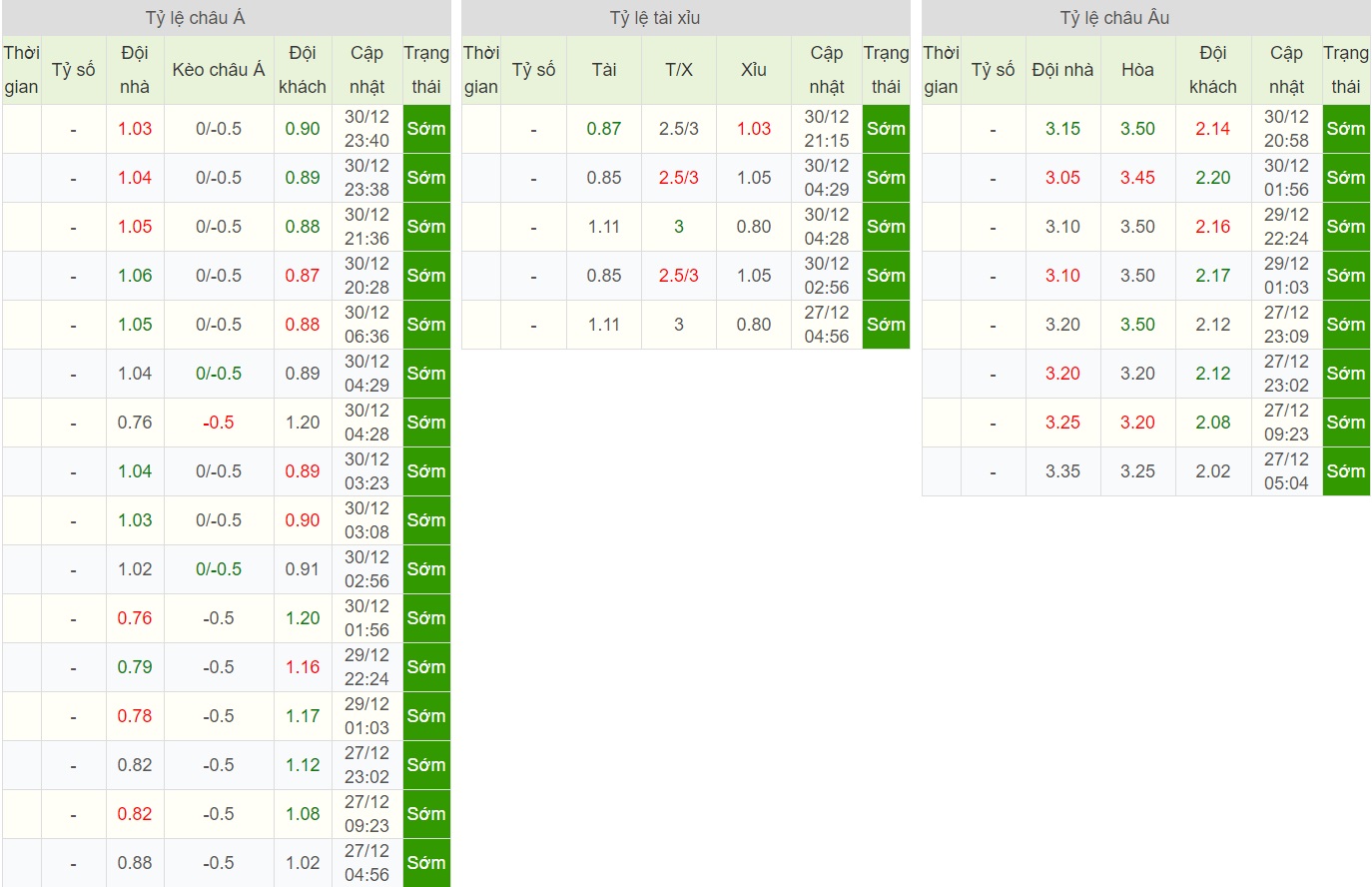Click draw odds 3.25 in châu Âu table

(x=1137, y=471)
